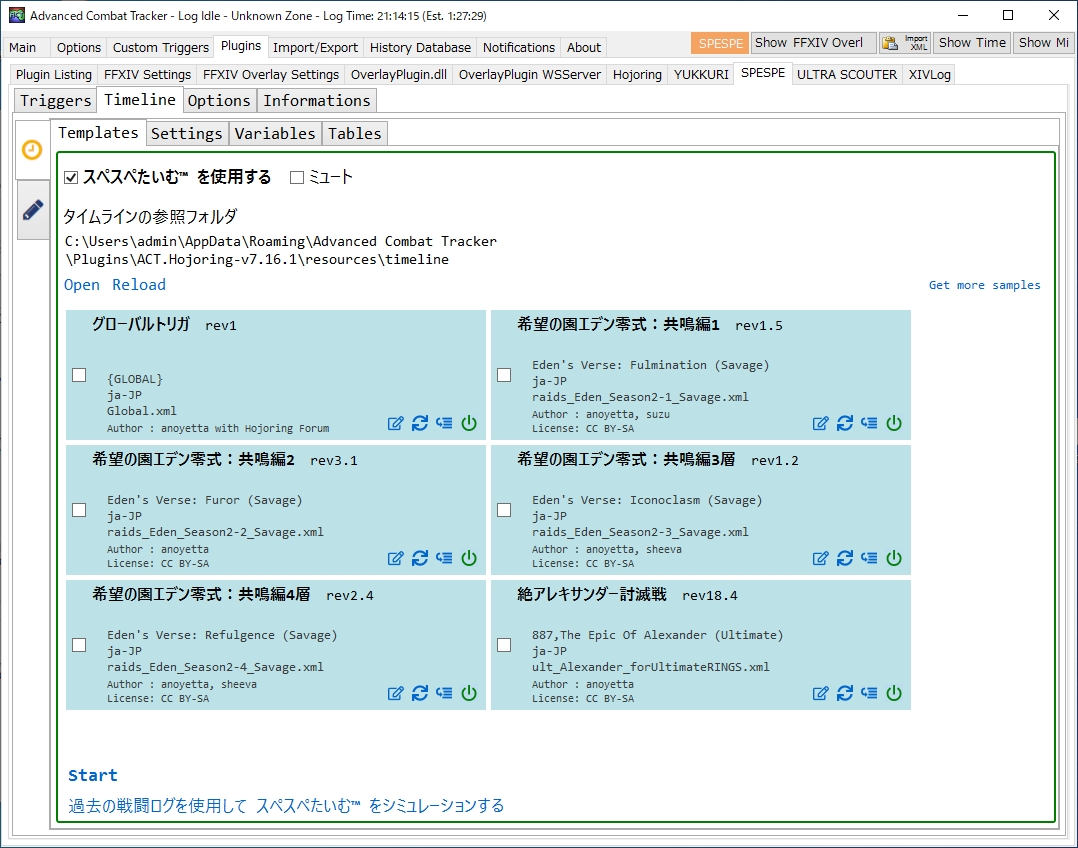This screenshot has height=848, width=1078.
Task: Open the list icon for 絶アレキサンダー討滅戦
Action: coord(869,693)
